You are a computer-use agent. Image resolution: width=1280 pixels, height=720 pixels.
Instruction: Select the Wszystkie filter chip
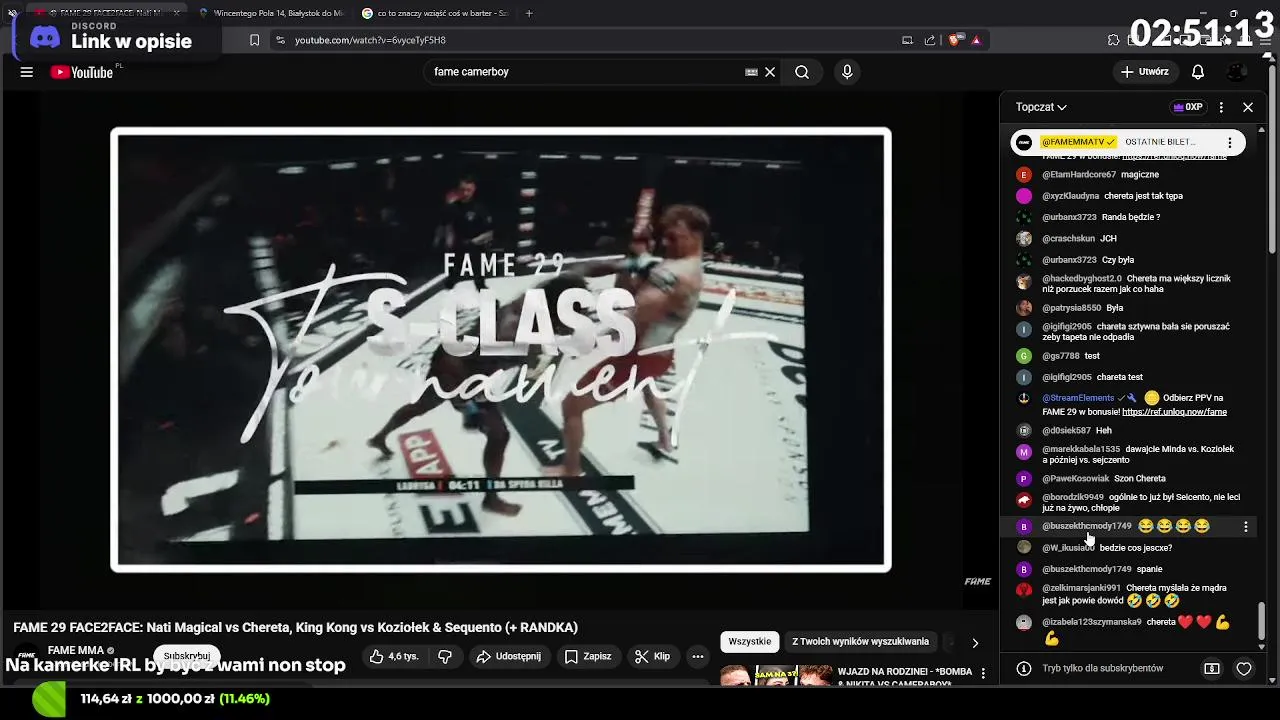coord(750,642)
